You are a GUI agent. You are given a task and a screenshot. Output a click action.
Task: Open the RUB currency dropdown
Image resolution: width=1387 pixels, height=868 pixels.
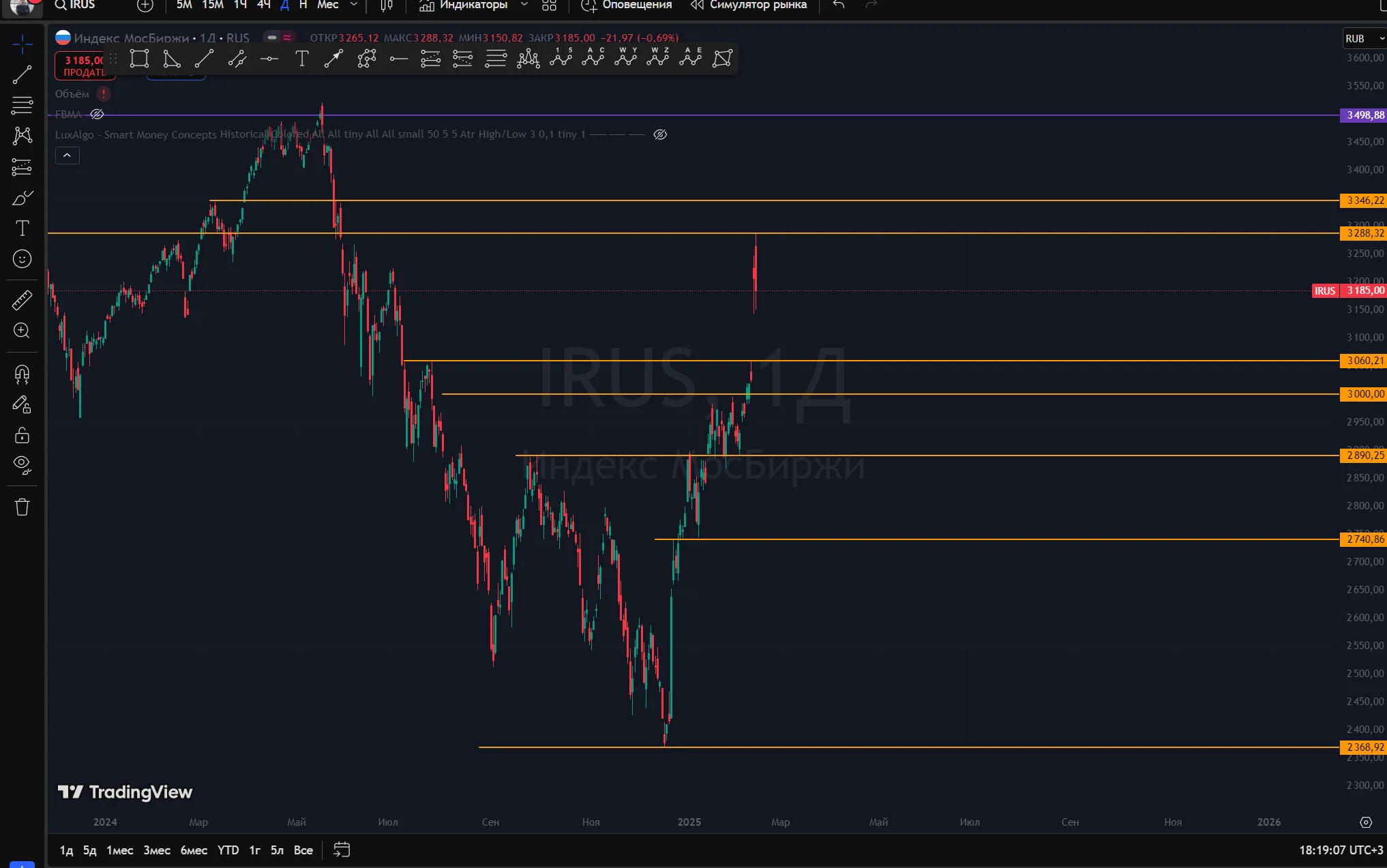tap(1364, 39)
